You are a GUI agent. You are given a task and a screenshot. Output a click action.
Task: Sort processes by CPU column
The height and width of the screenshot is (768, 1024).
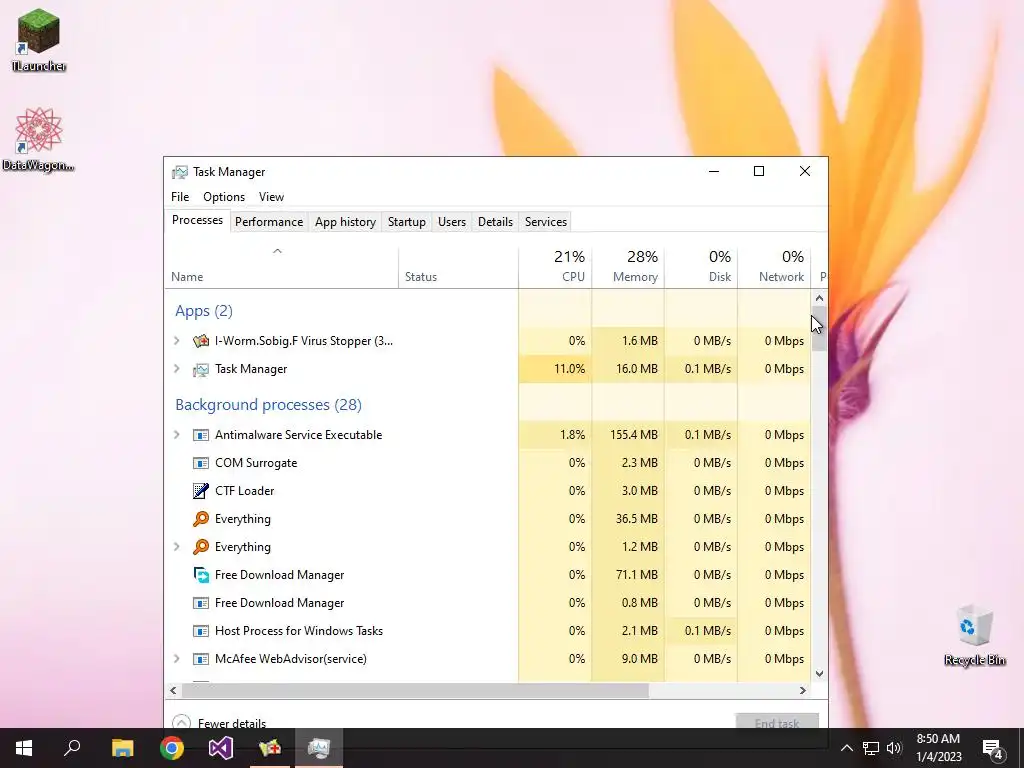point(555,268)
